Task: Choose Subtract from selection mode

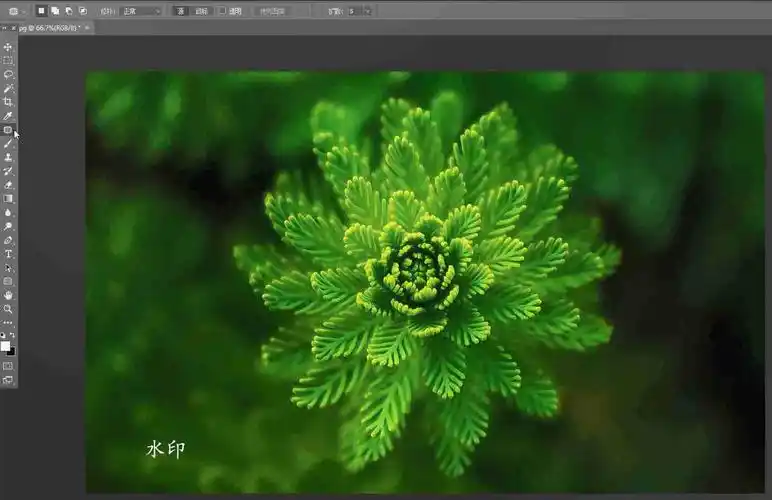Action: coord(69,11)
